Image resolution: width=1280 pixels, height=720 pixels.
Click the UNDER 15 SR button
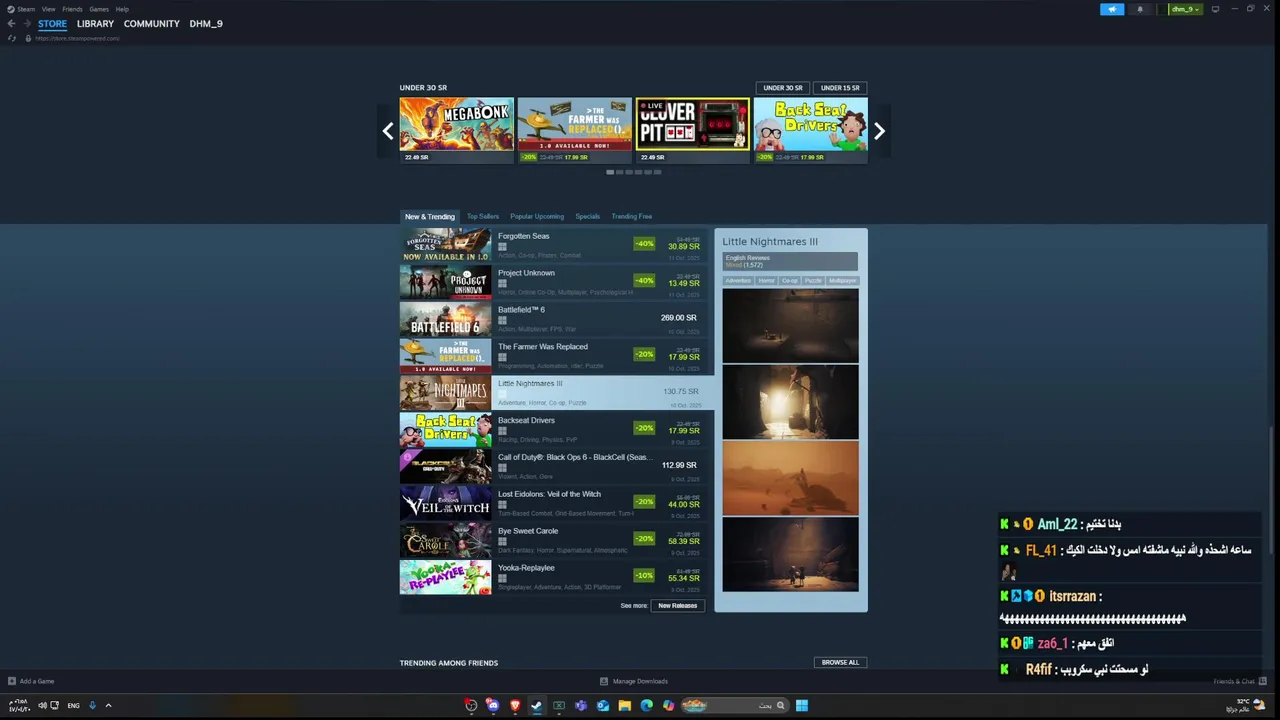click(x=840, y=88)
